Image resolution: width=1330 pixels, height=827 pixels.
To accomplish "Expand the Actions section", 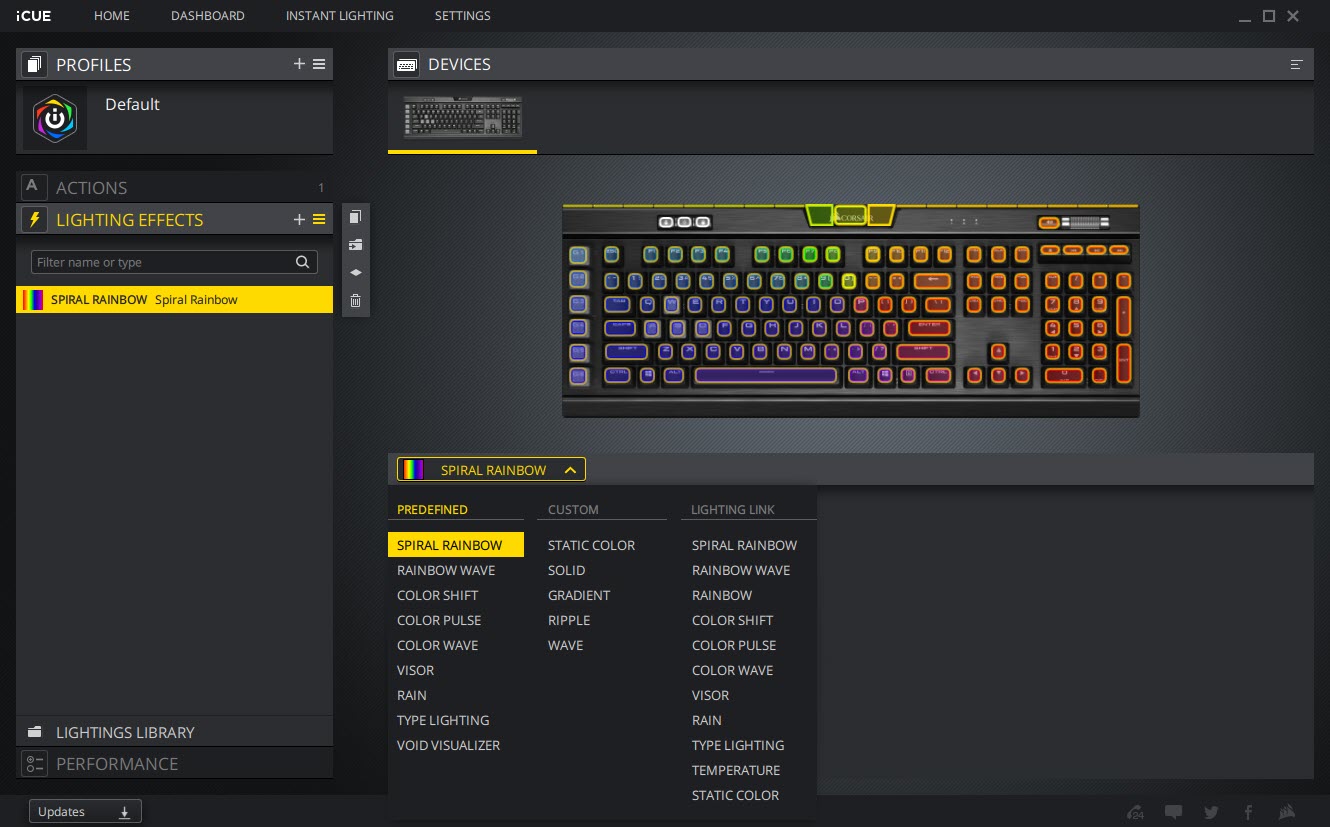I will pos(174,187).
